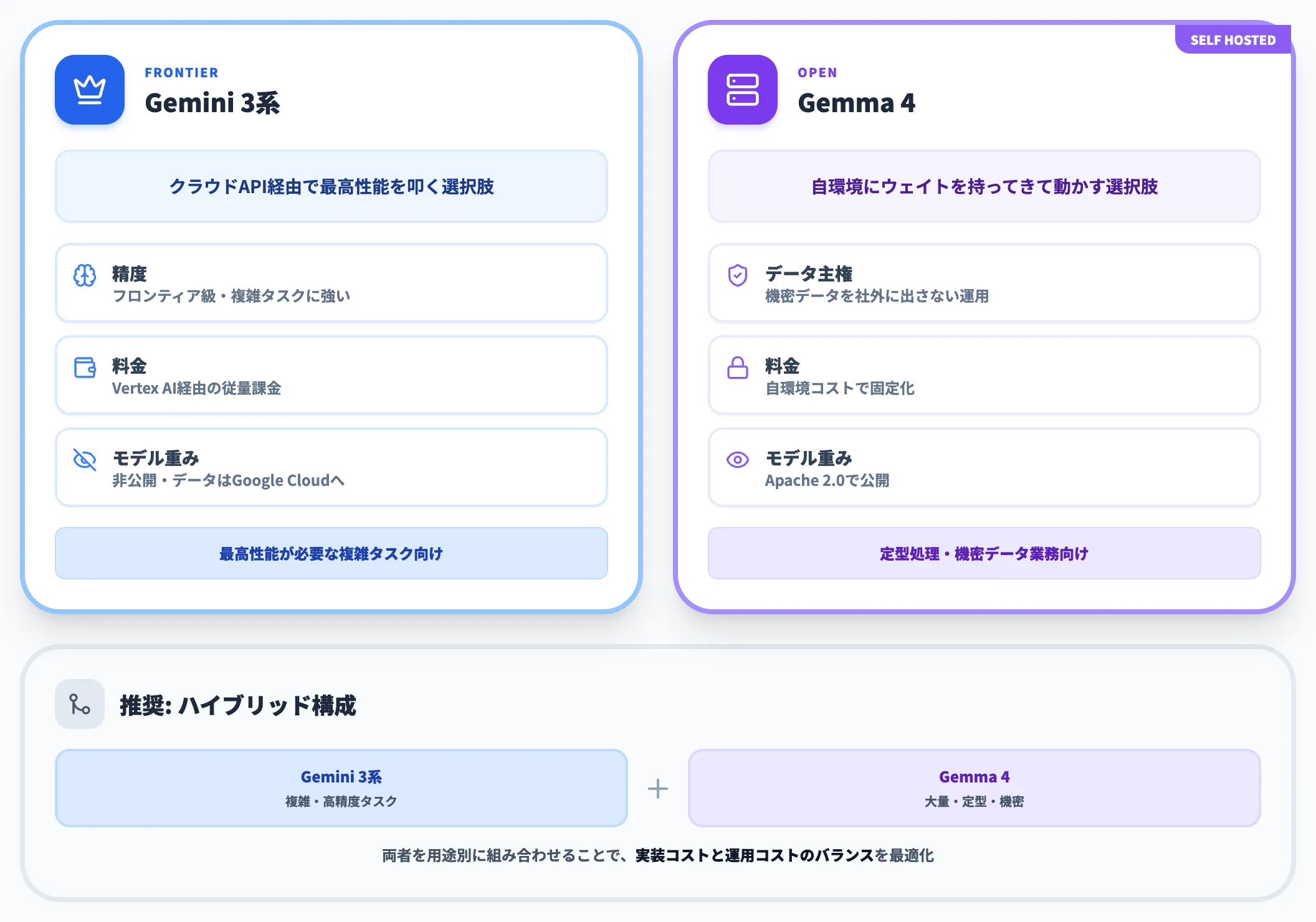Click the bold phrase 実装コストと運用コストのバランス
Image resolution: width=1316 pixels, height=922 pixels.
755,855
